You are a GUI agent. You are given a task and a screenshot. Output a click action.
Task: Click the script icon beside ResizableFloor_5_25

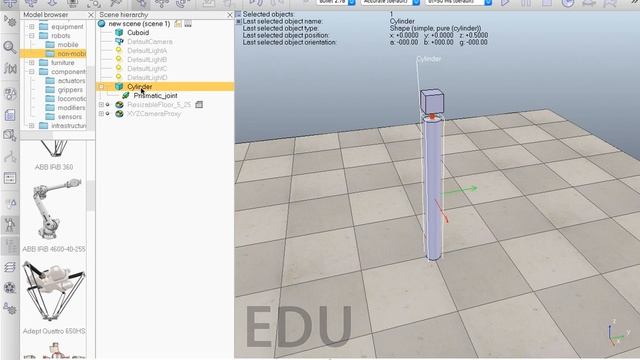(199, 104)
